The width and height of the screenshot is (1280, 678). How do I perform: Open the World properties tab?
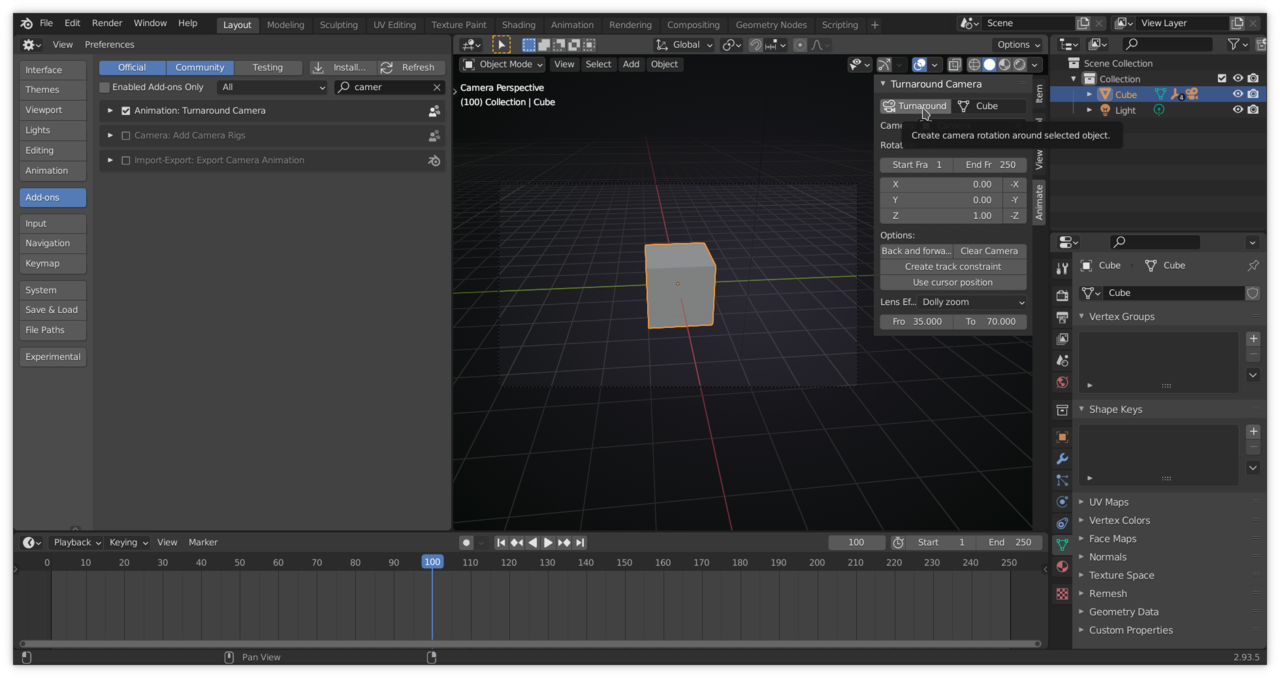click(x=1062, y=382)
